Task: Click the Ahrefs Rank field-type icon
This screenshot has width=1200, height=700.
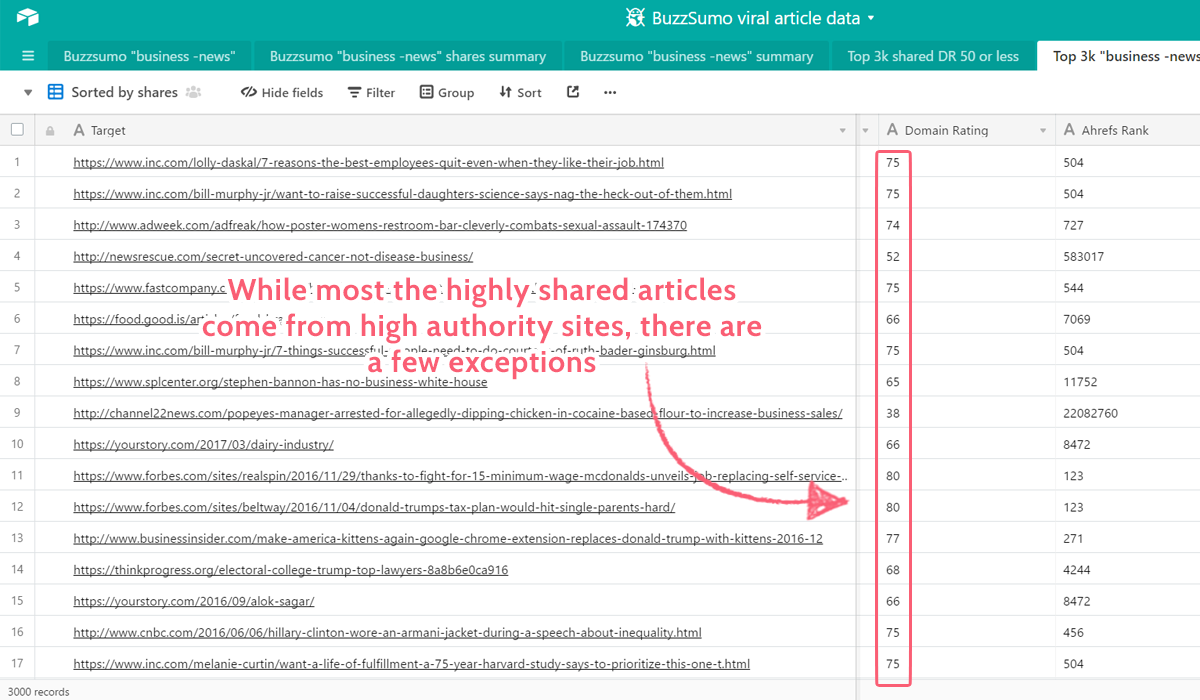Action: click(x=1071, y=130)
